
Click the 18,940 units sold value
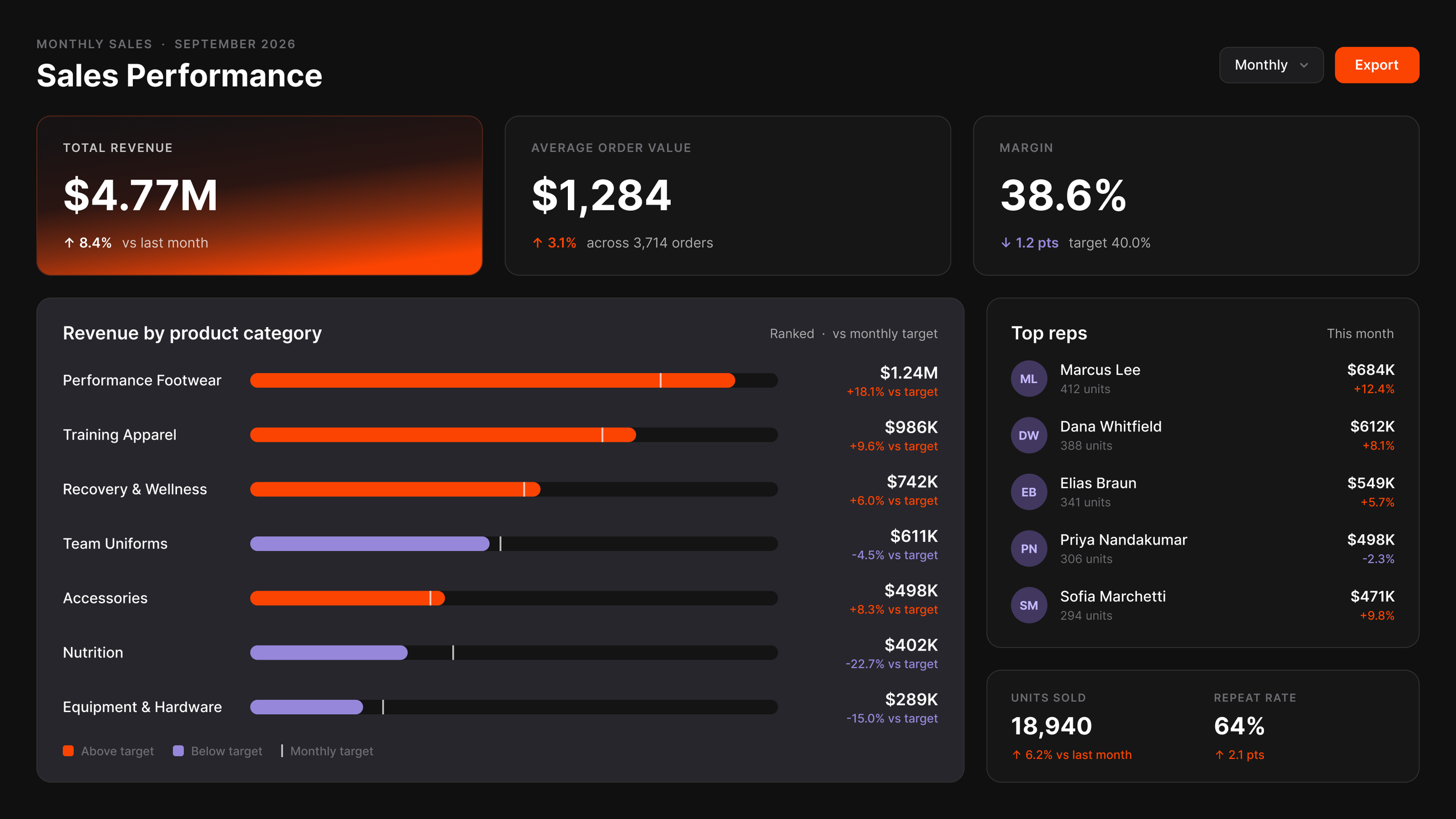(x=1051, y=726)
